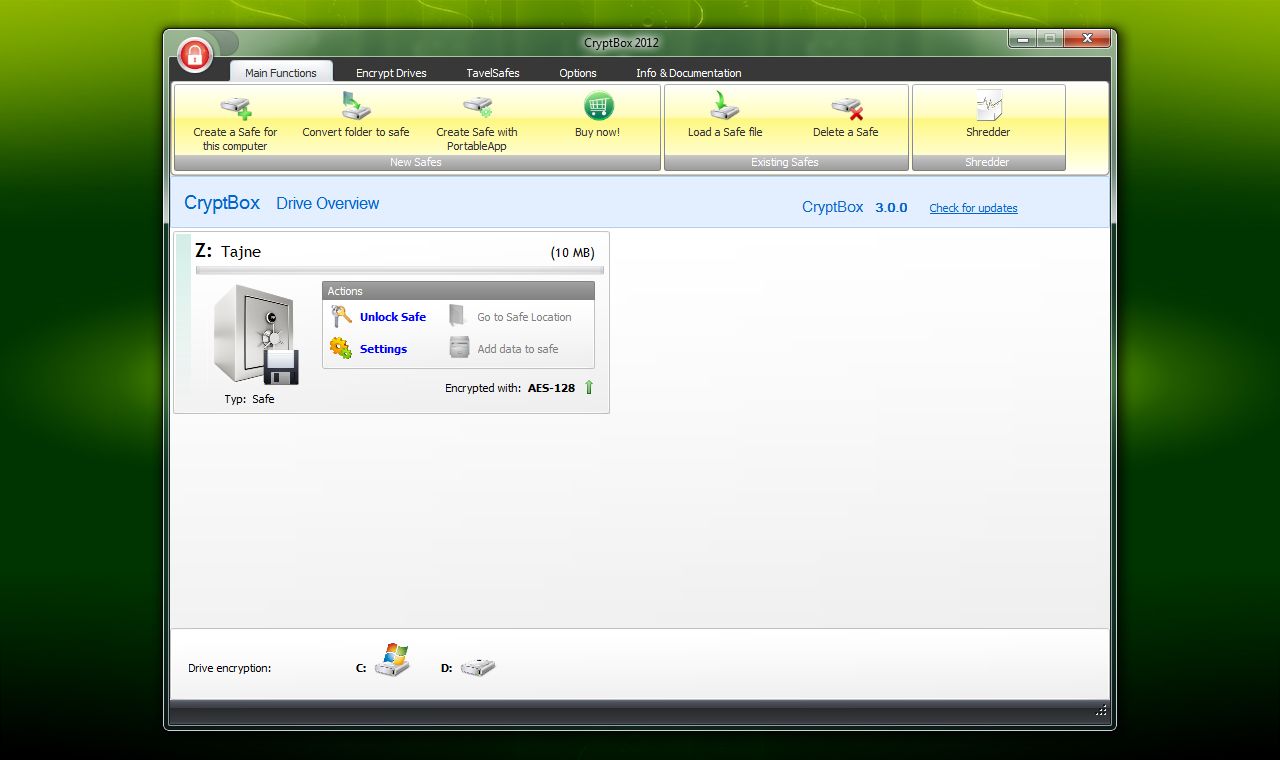1280x760 pixels.
Task: Click the green arrow beside AES-128
Action: point(589,387)
